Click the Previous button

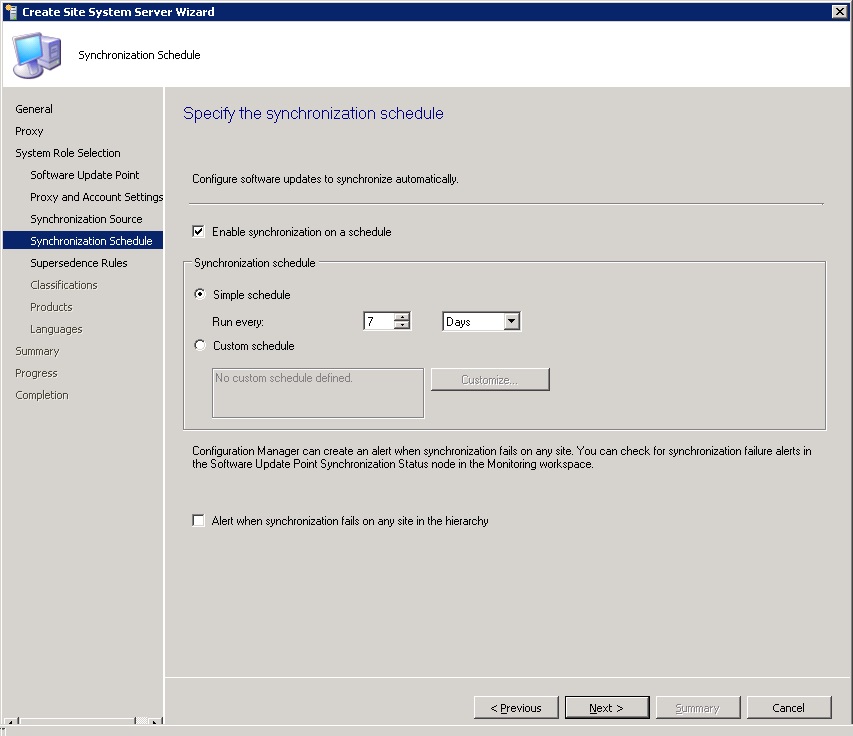516,708
